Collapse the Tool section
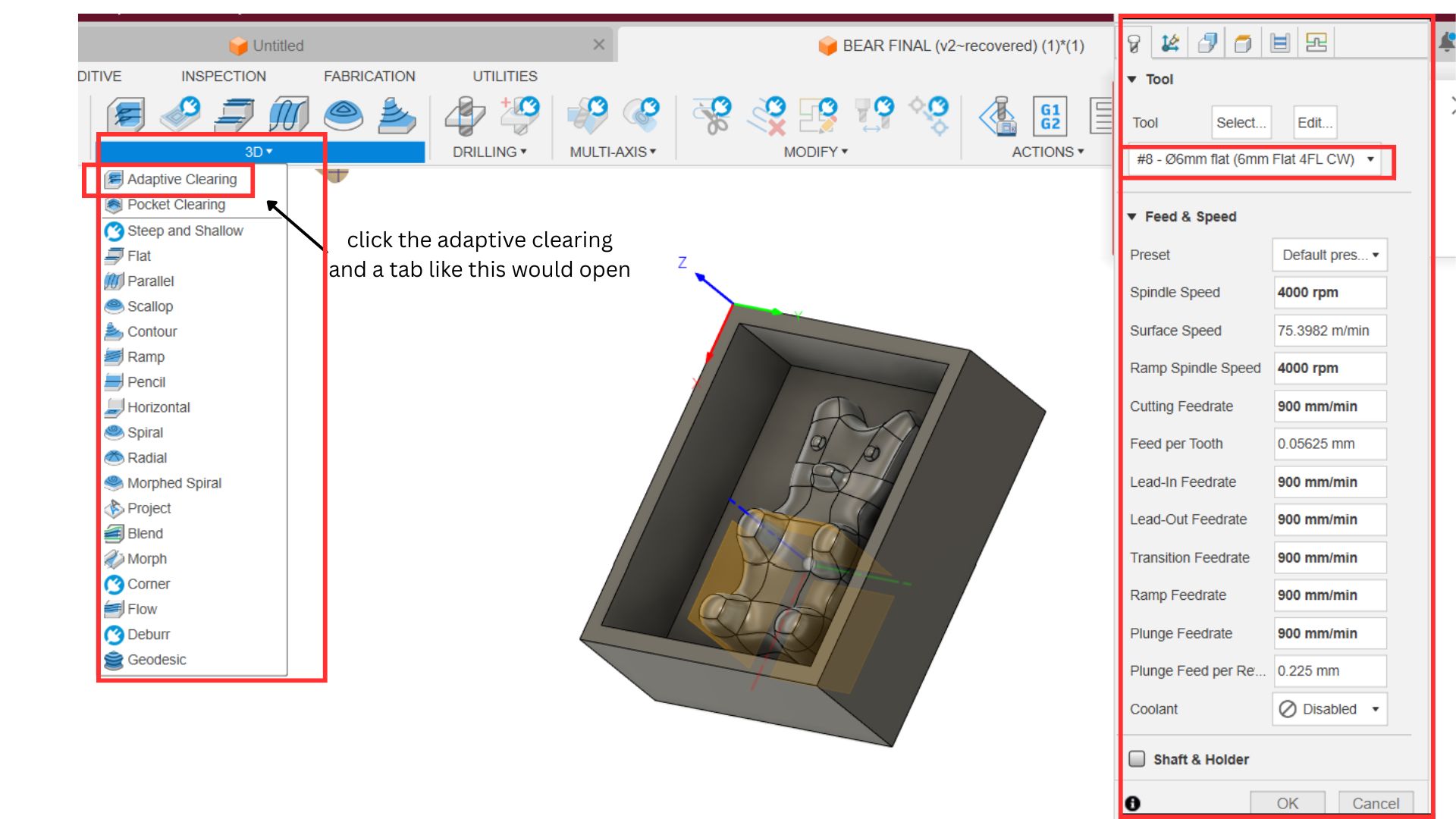 click(x=1132, y=79)
